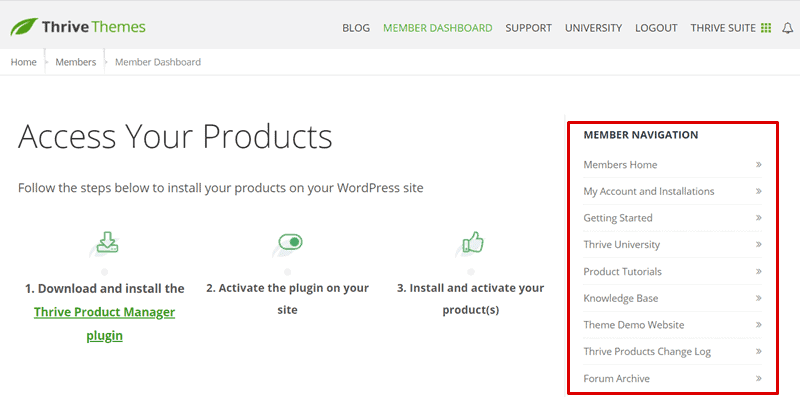The image size is (800, 397).
Task: Click the activate plugin toggle icon
Action: 290,241
